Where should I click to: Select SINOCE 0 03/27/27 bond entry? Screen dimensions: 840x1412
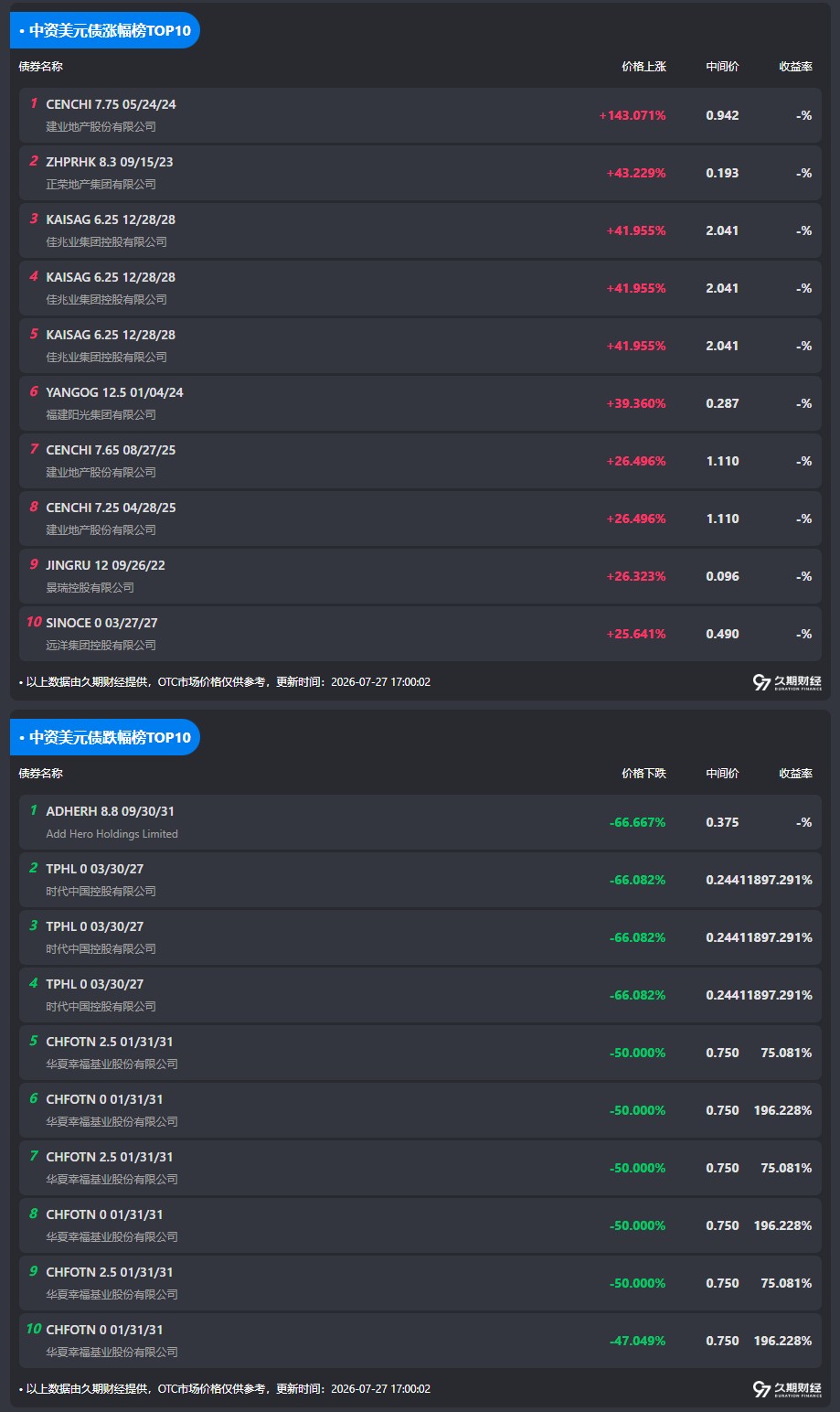420,634
